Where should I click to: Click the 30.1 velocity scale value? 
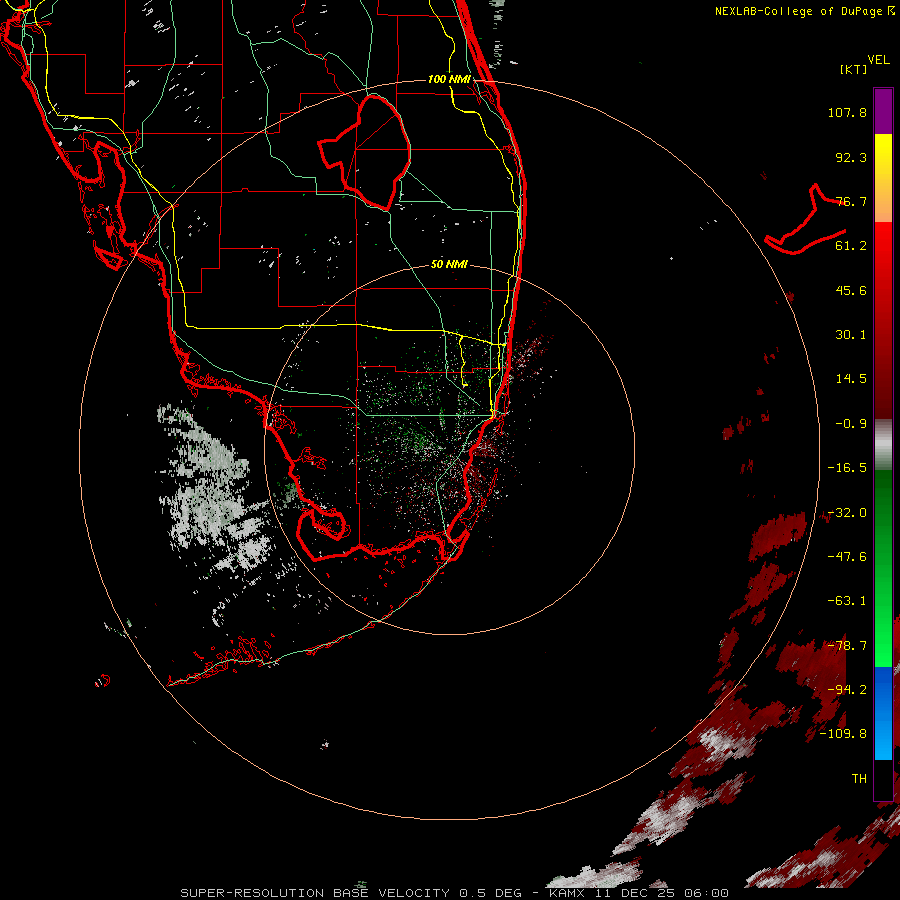[851, 335]
